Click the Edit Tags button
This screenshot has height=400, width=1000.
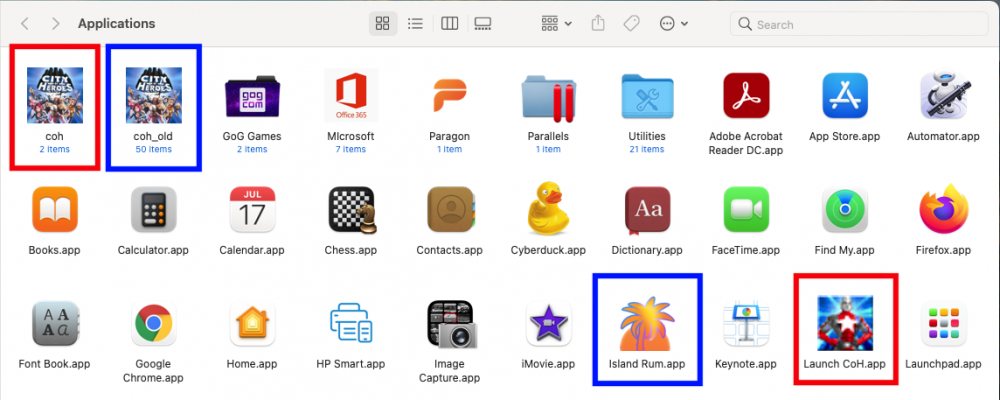[633, 23]
